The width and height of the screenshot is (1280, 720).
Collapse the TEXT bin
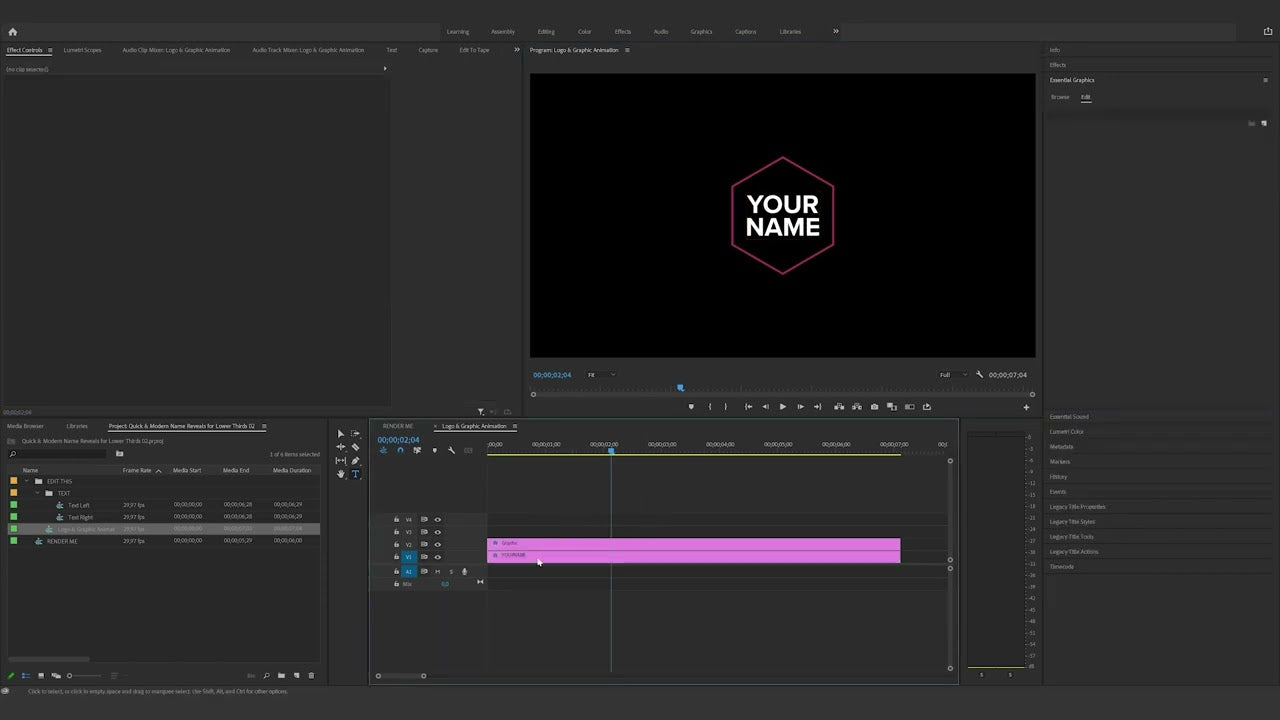click(x=38, y=493)
